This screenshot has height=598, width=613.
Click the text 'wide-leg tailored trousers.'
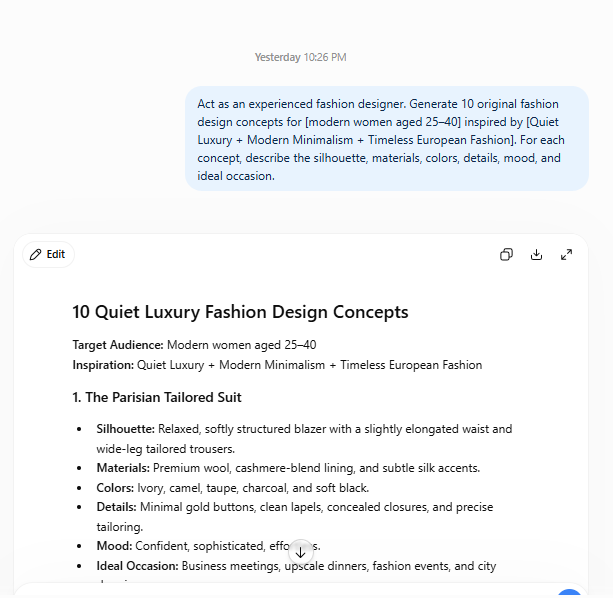(x=166, y=449)
